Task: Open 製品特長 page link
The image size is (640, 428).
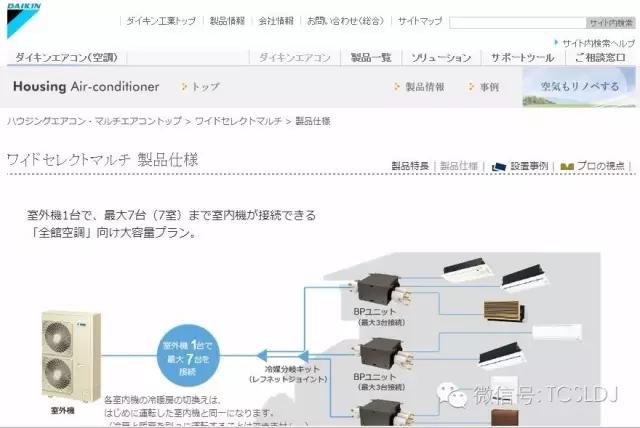Action: coord(410,166)
